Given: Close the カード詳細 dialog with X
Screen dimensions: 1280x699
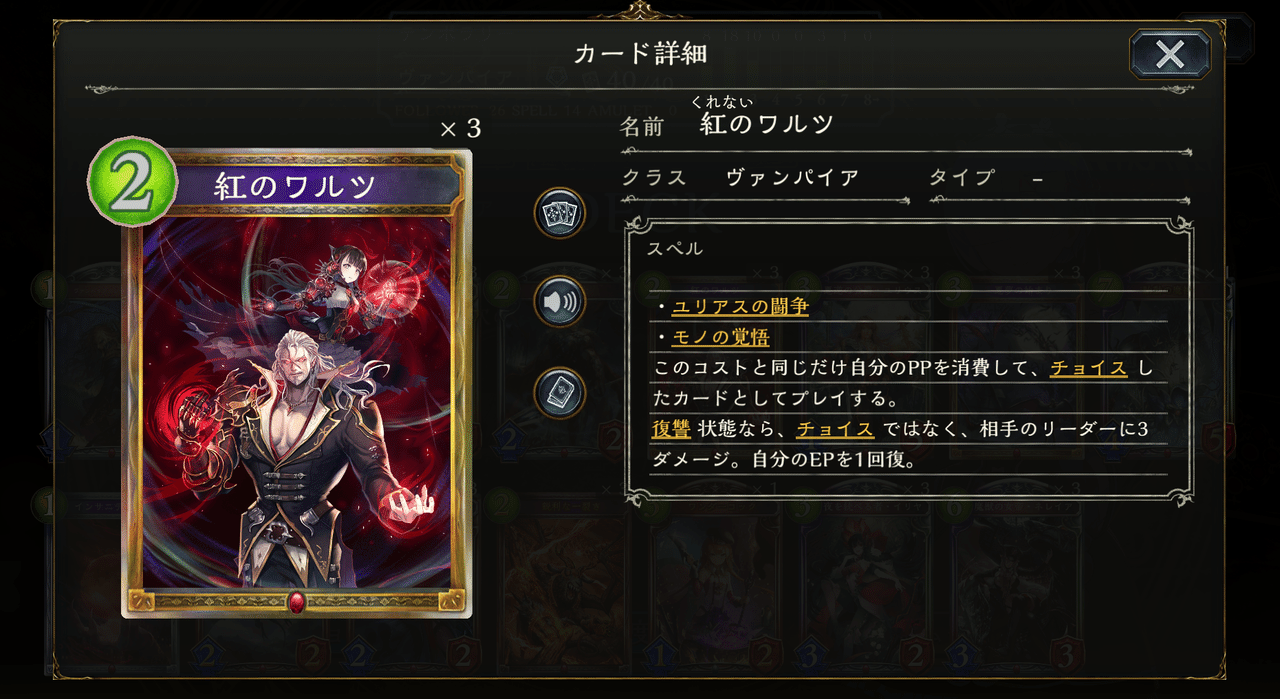Looking at the screenshot, I should [x=1170, y=54].
